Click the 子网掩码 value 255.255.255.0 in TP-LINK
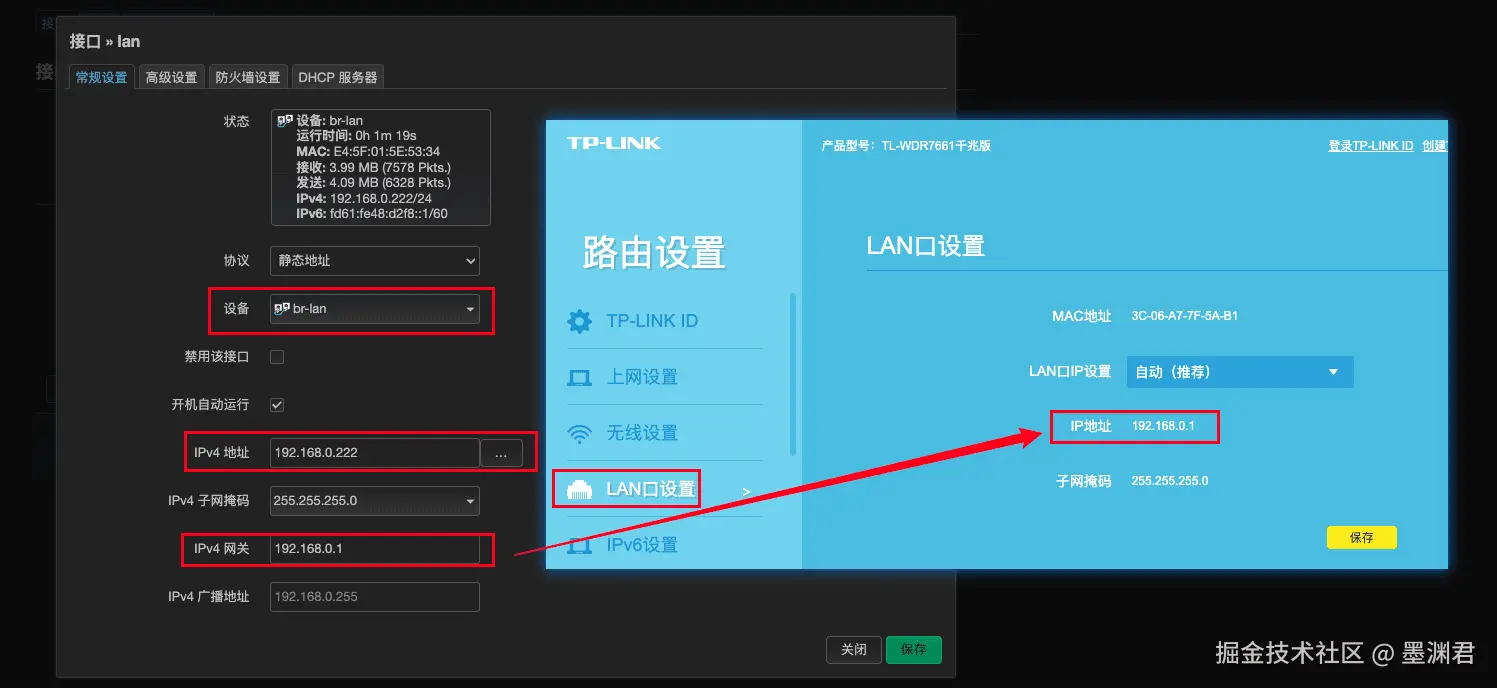 pyautogui.click(x=1170, y=481)
